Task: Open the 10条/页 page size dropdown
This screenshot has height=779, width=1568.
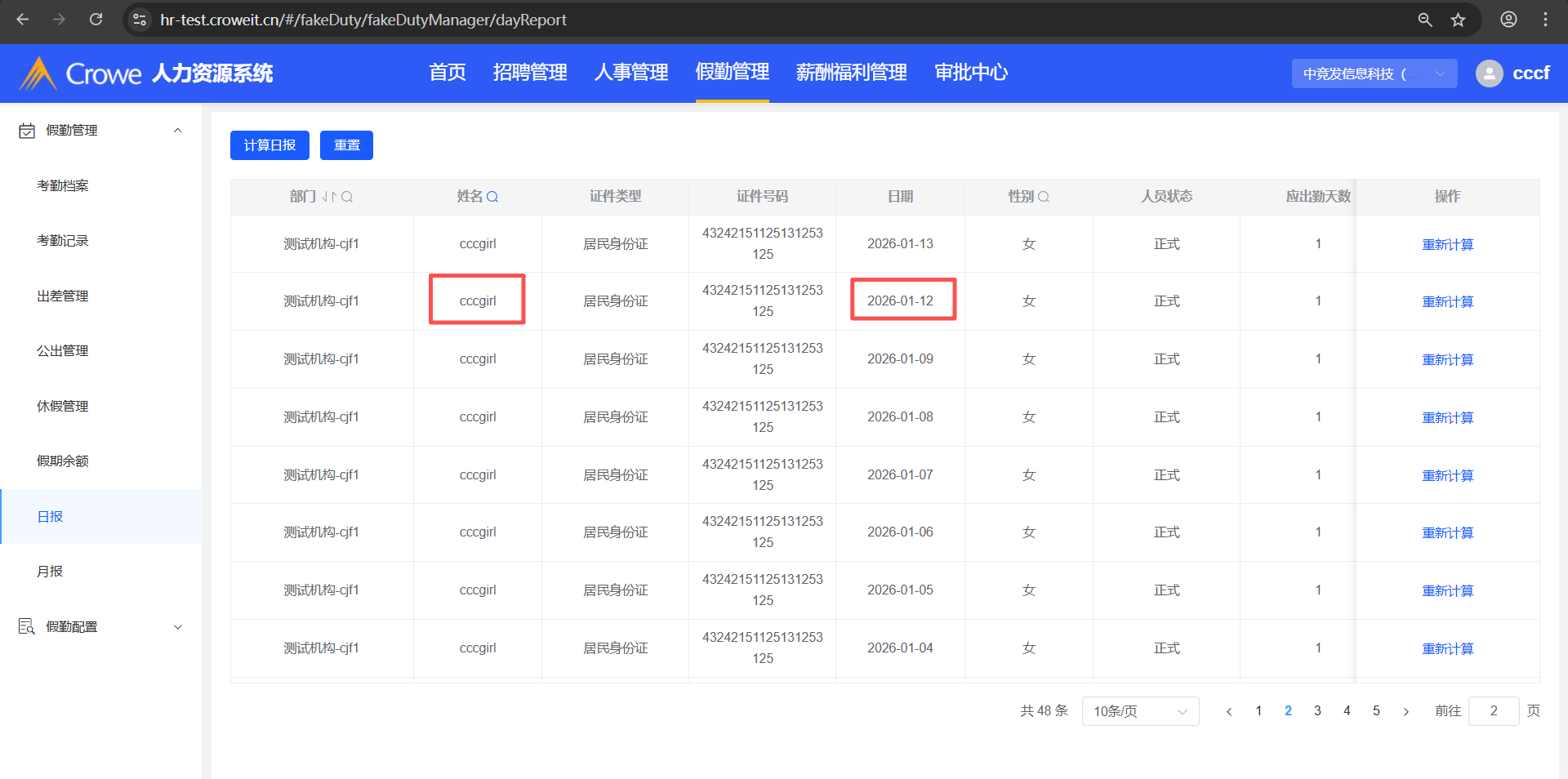Action: [x=1140, y=711]
